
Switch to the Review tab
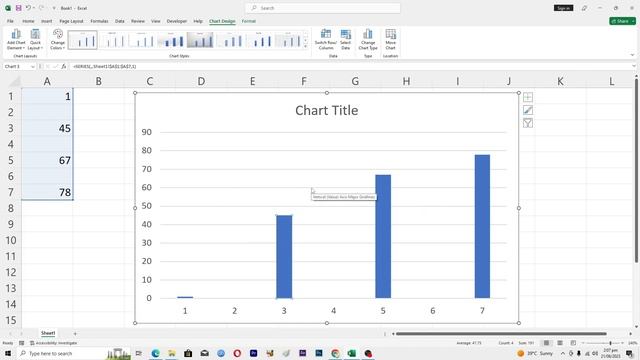point(138,21)
